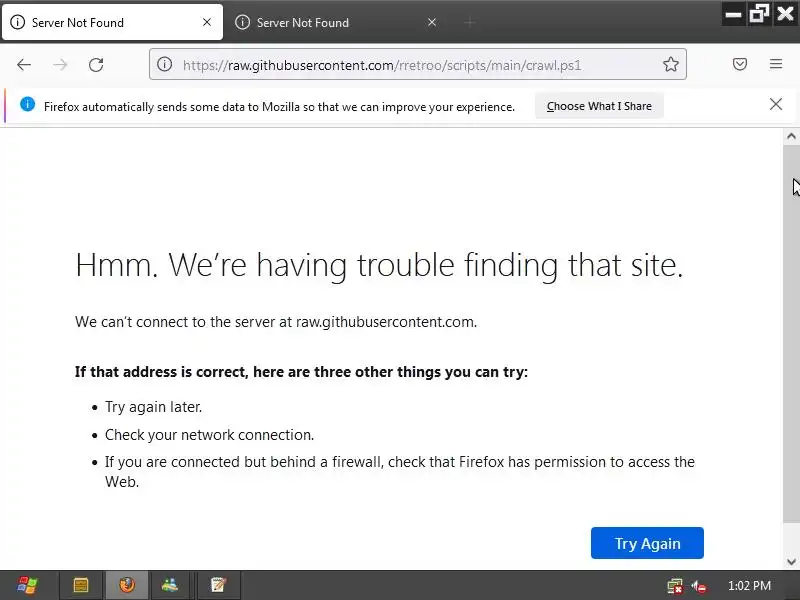Screen dimensions: 800x600
Task: Bookmark this page with the star
Action: 670,64
